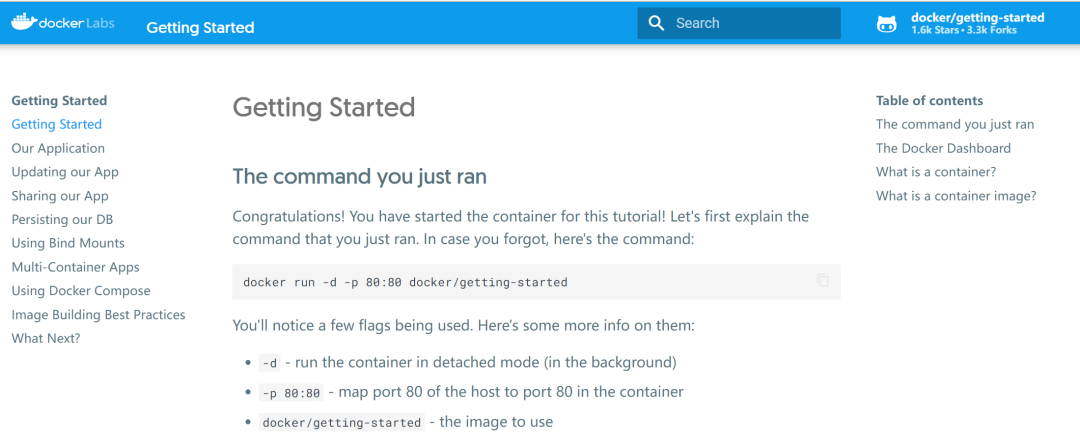Jump to The command you just ran
This screenshot has height=440, width=1080.
tap(955, 125)
